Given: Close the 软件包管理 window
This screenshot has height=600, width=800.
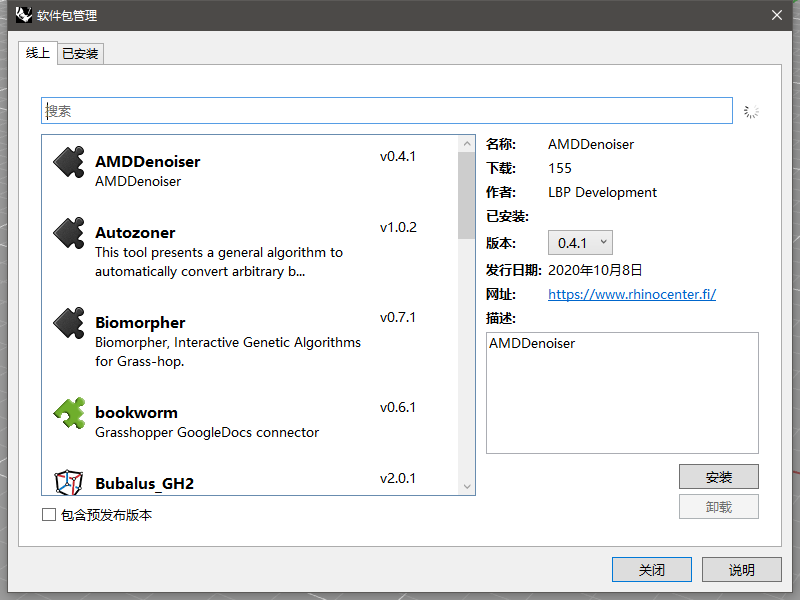Looking at the screenshot, I should [777, 15].
